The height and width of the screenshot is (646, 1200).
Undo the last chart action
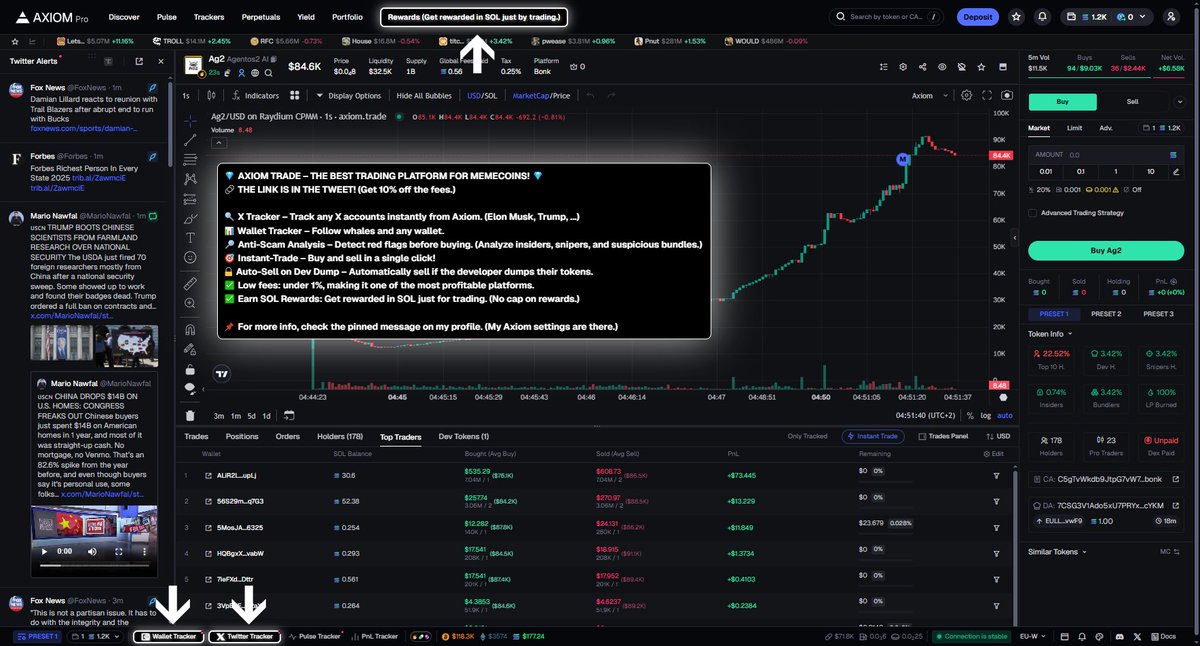pos(590,95)
